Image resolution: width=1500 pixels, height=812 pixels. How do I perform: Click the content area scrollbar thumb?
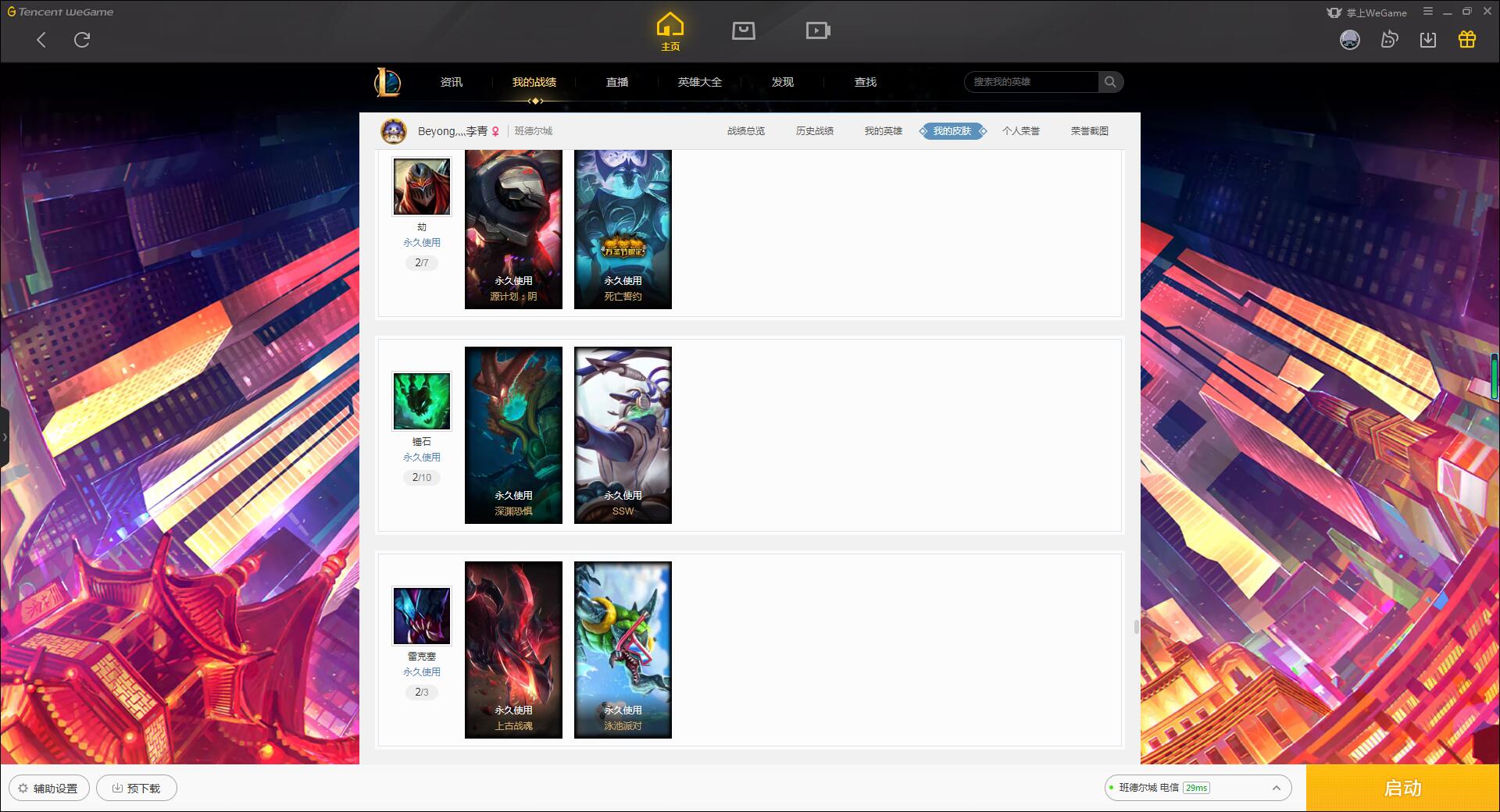click(1136, 626)
